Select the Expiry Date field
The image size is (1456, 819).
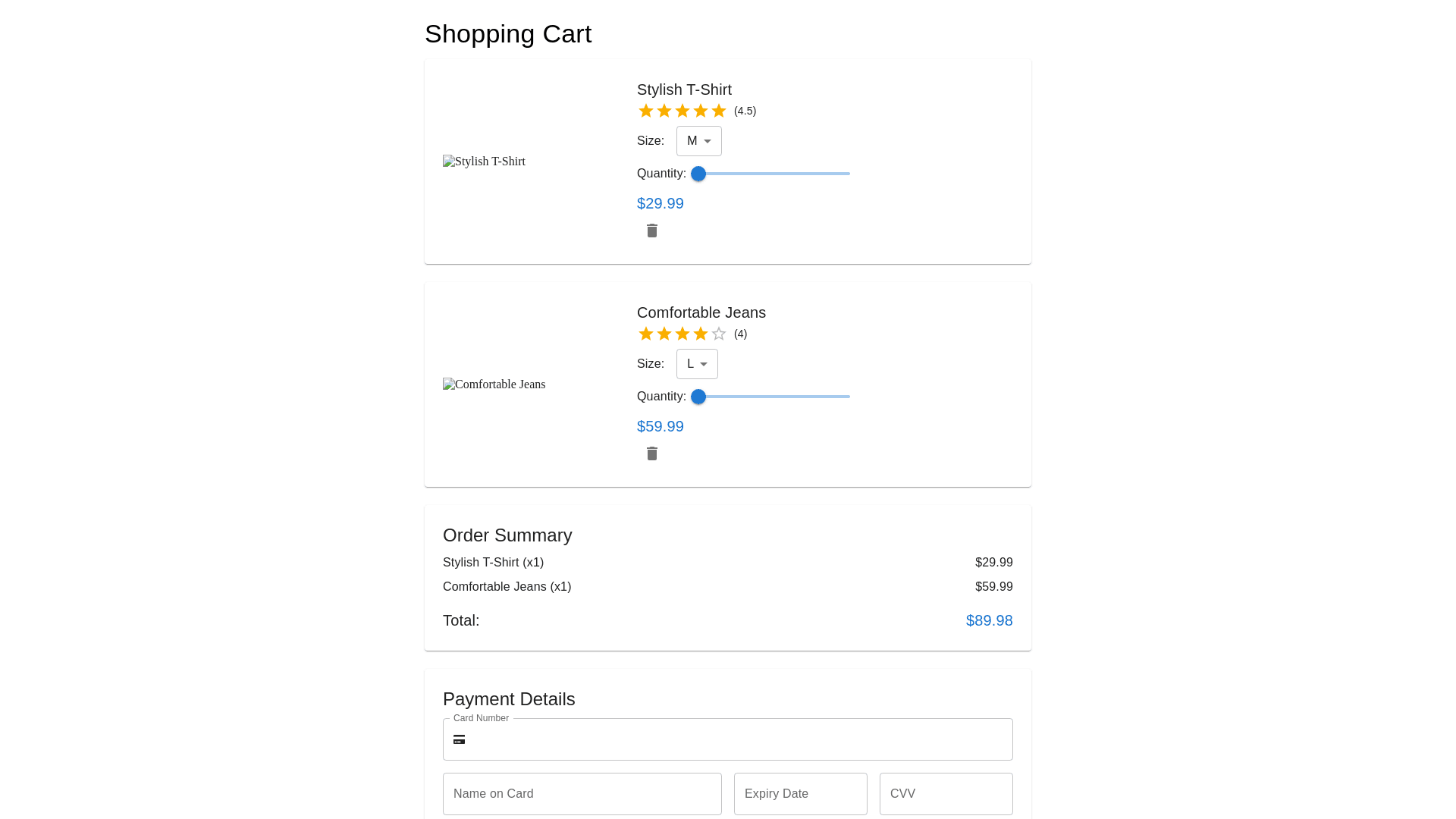point(800,794)
